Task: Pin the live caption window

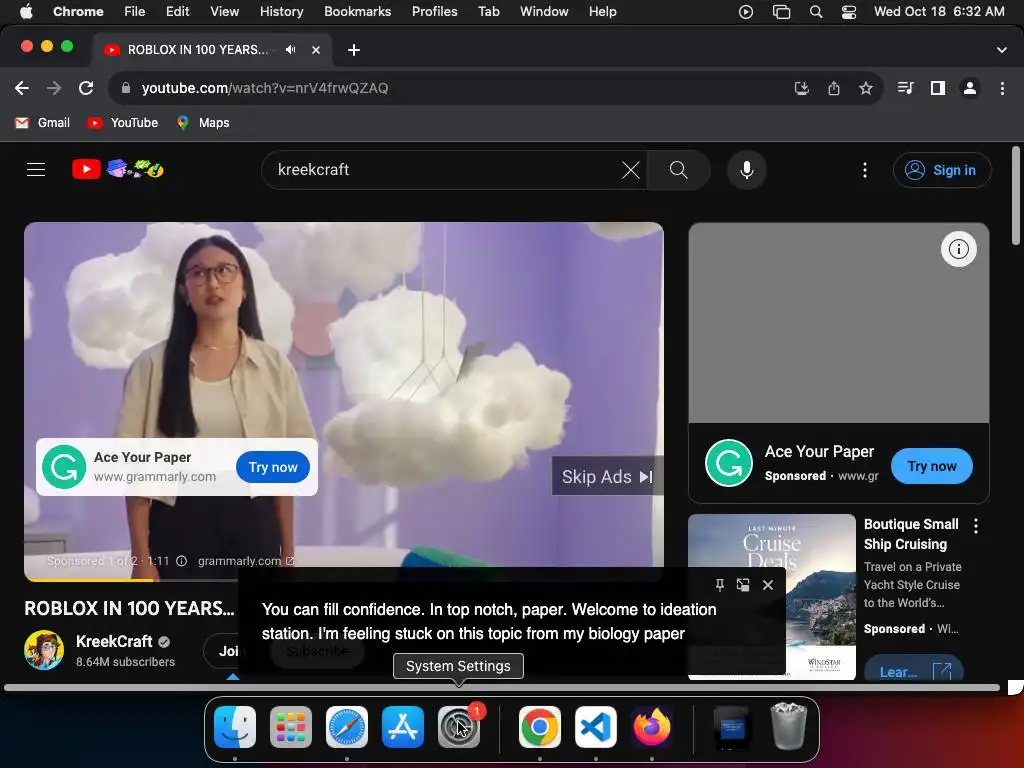Action: click(x=719, y=585)
